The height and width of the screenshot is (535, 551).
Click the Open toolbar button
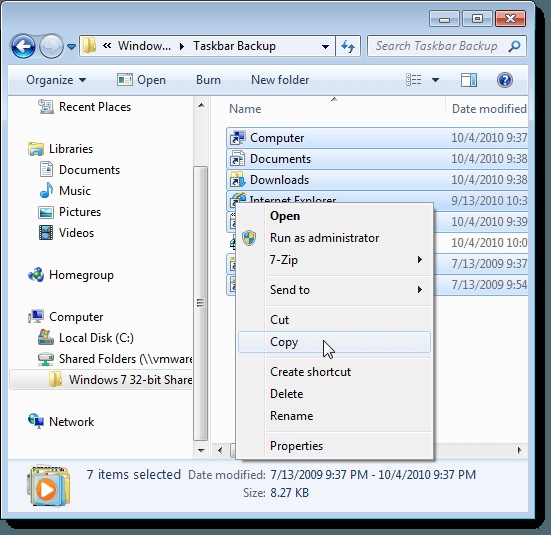(x=141, y=80)
